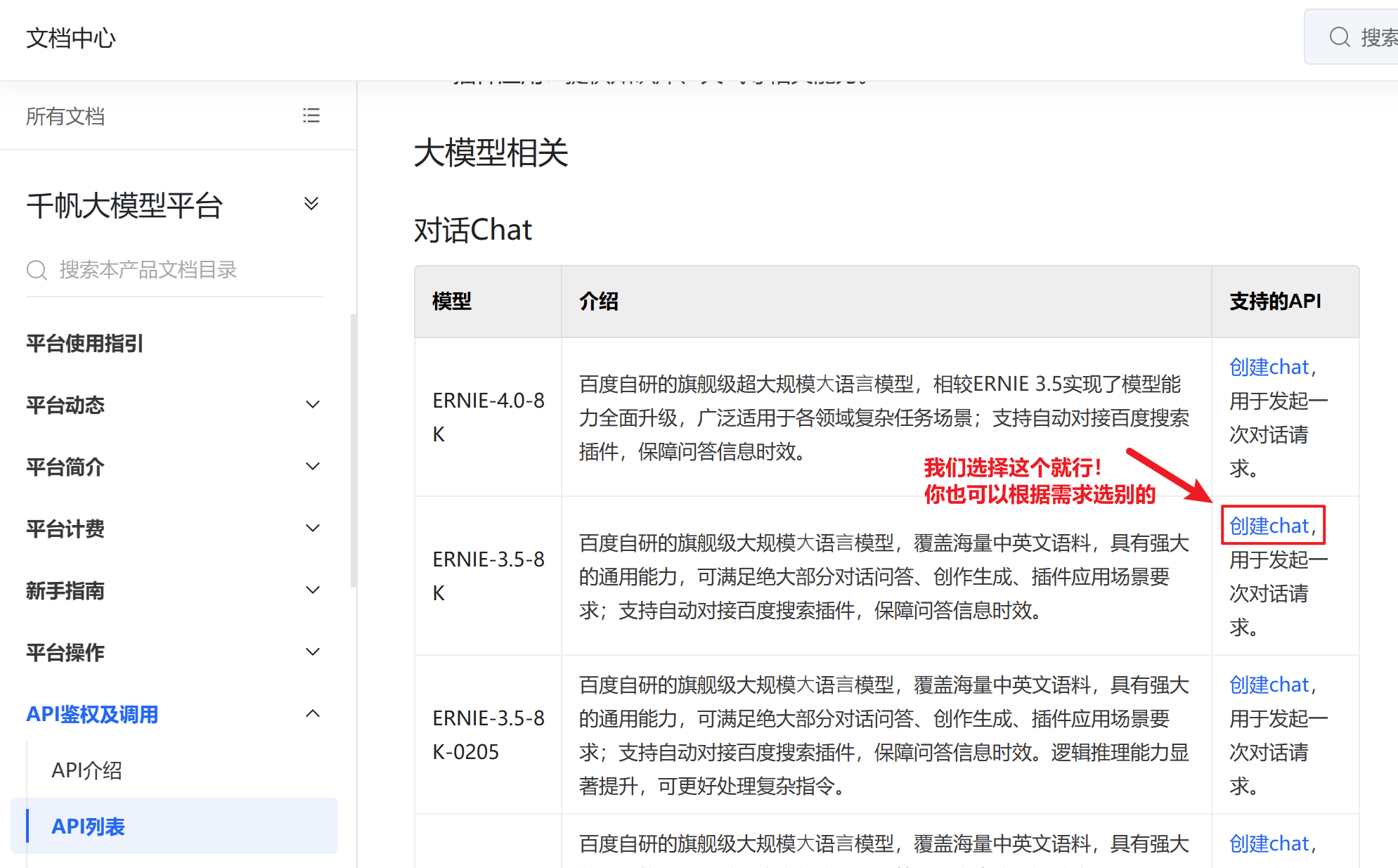Collapse the API鉴权及调用 section chevron
This screenshot has height=868, width=1398.
[313, 714]
